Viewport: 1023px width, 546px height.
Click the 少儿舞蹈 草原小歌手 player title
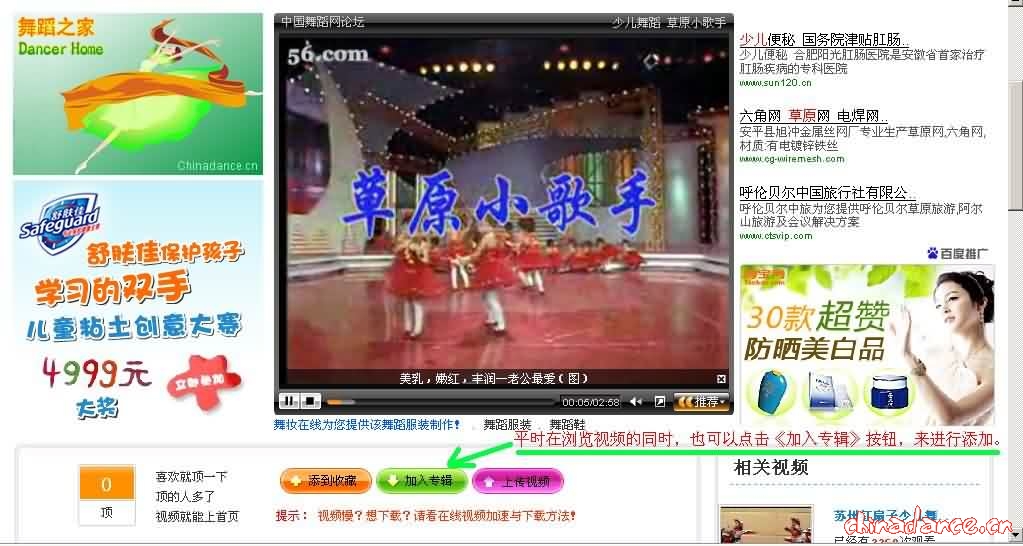click(x=669, y=22)
